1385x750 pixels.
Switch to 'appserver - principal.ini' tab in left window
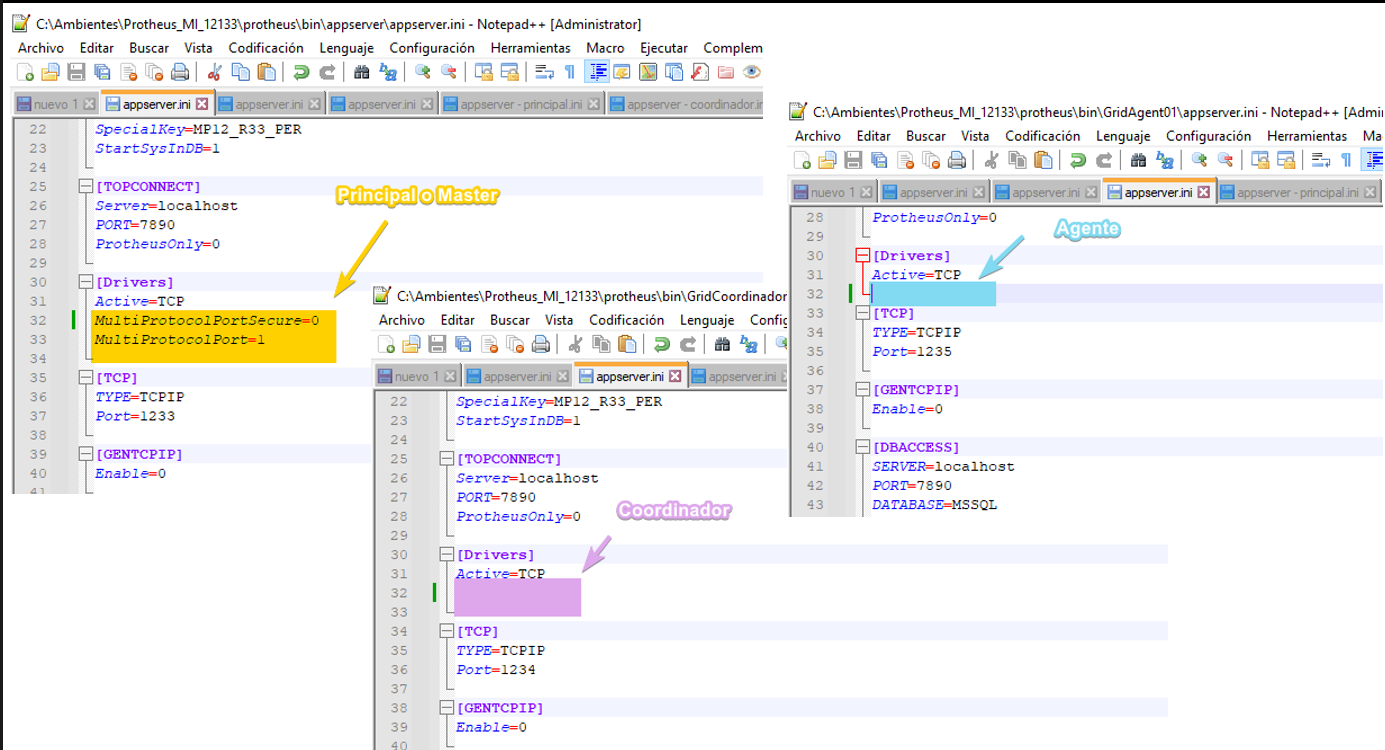point(522,104)
